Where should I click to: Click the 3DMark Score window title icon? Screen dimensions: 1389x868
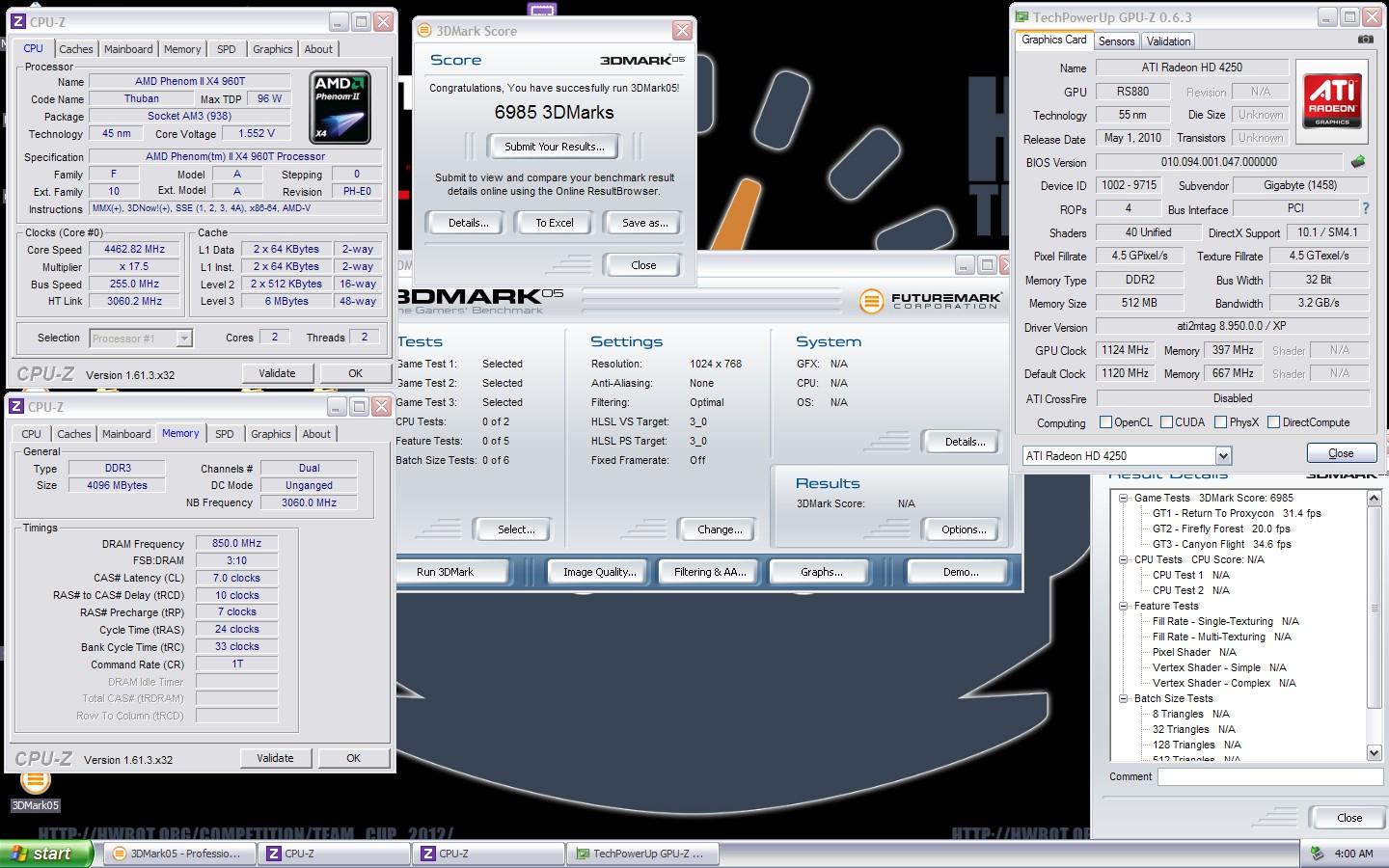424,31
